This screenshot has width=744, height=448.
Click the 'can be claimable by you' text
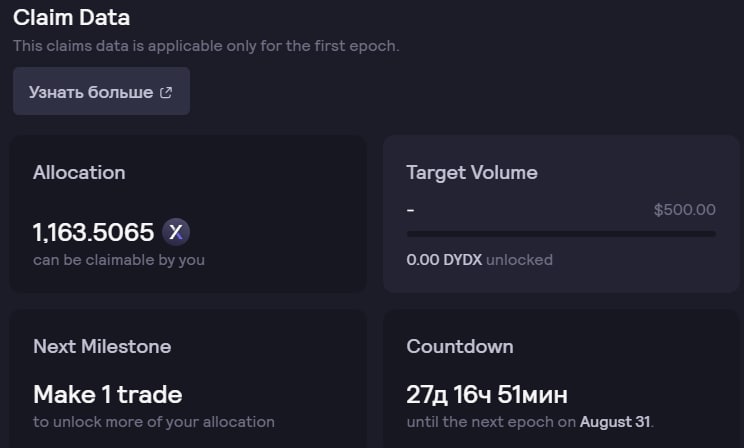point(119,260)
